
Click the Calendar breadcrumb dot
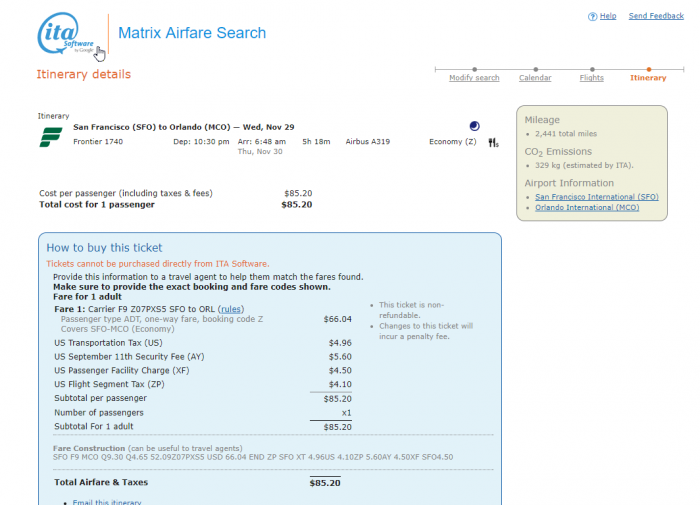536,69
